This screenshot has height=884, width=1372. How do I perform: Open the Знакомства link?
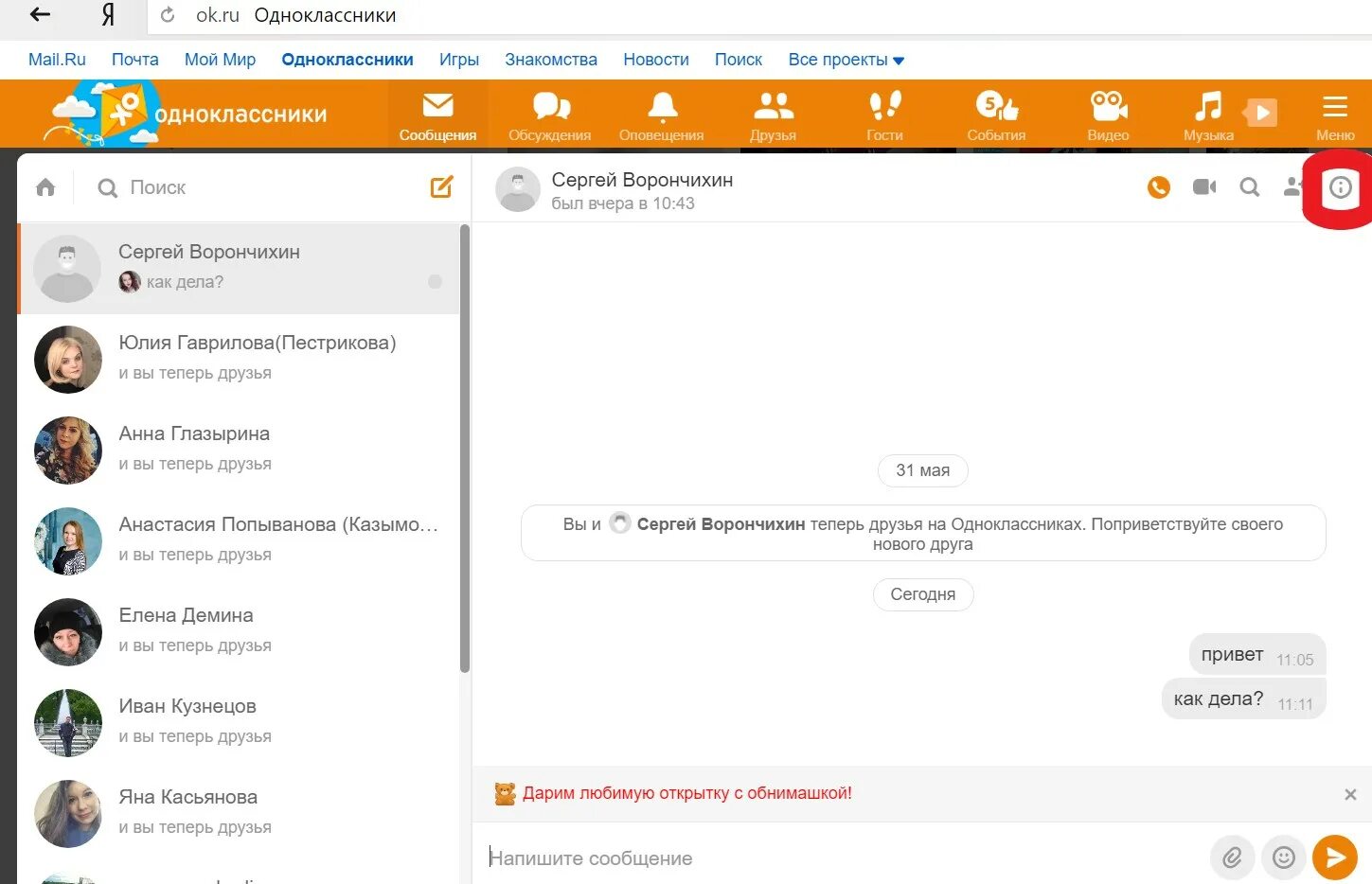pos(551,60)
